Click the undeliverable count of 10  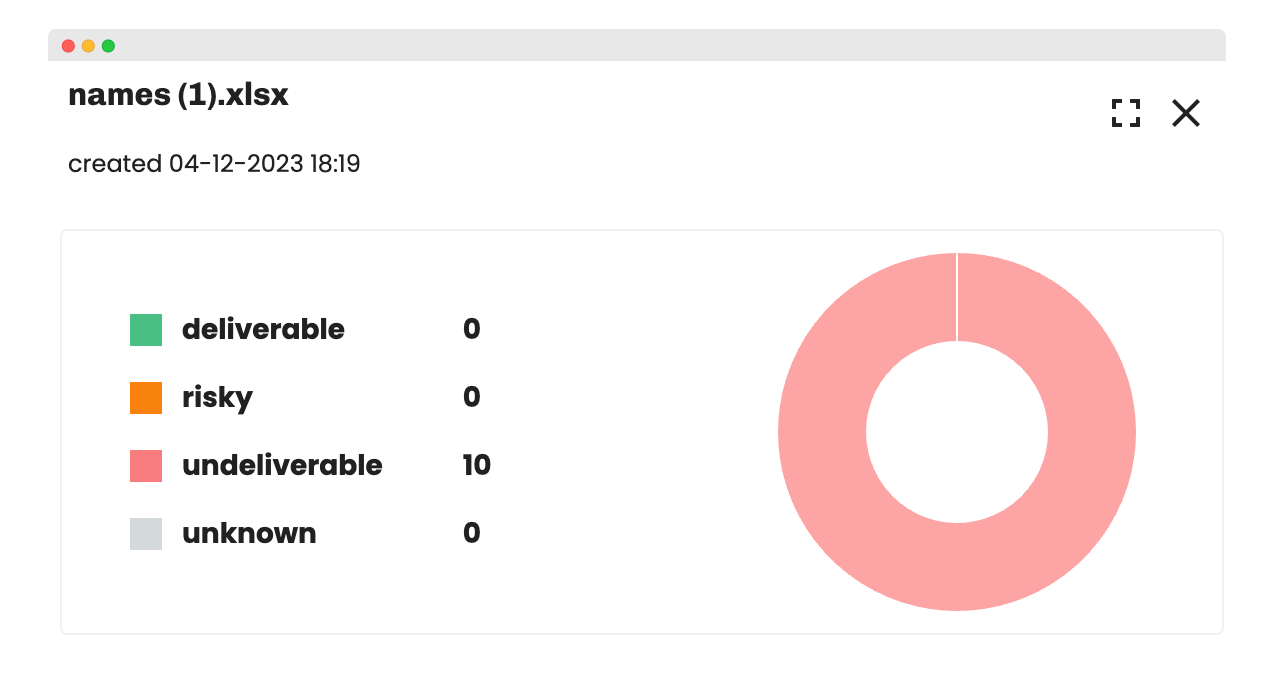click(477, 465)
